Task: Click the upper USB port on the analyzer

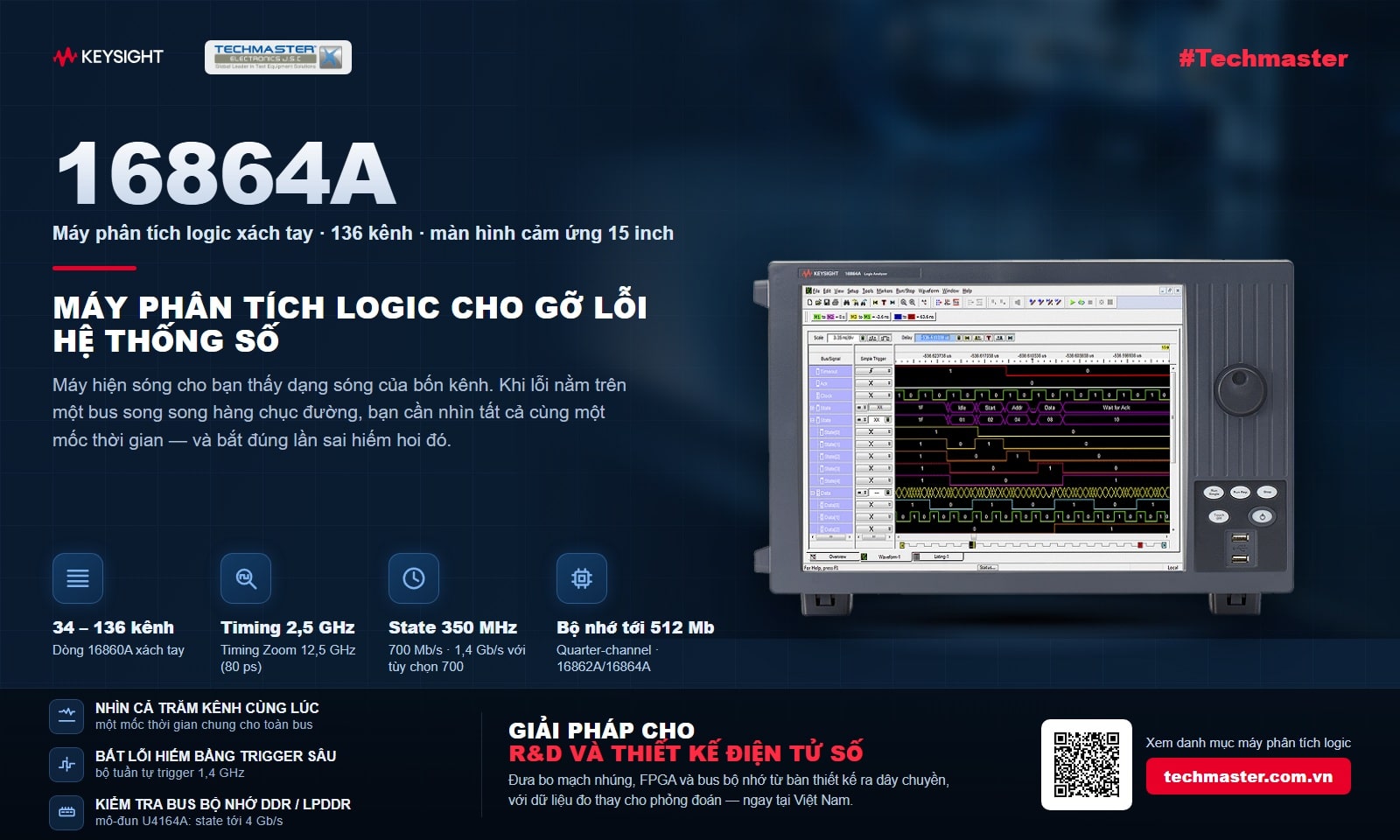Action: 1240,537
